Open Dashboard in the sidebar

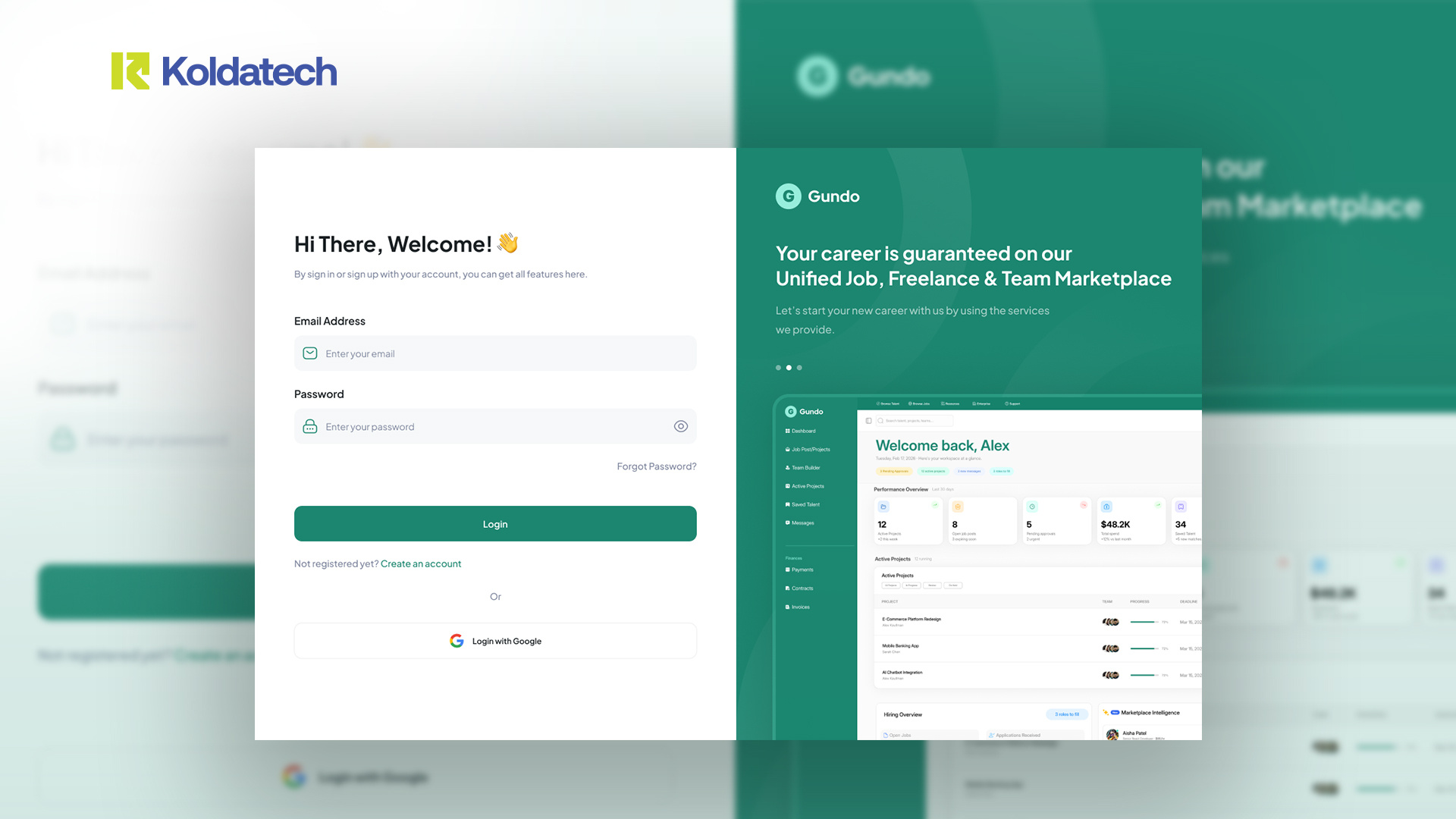(x=801, y=431)
